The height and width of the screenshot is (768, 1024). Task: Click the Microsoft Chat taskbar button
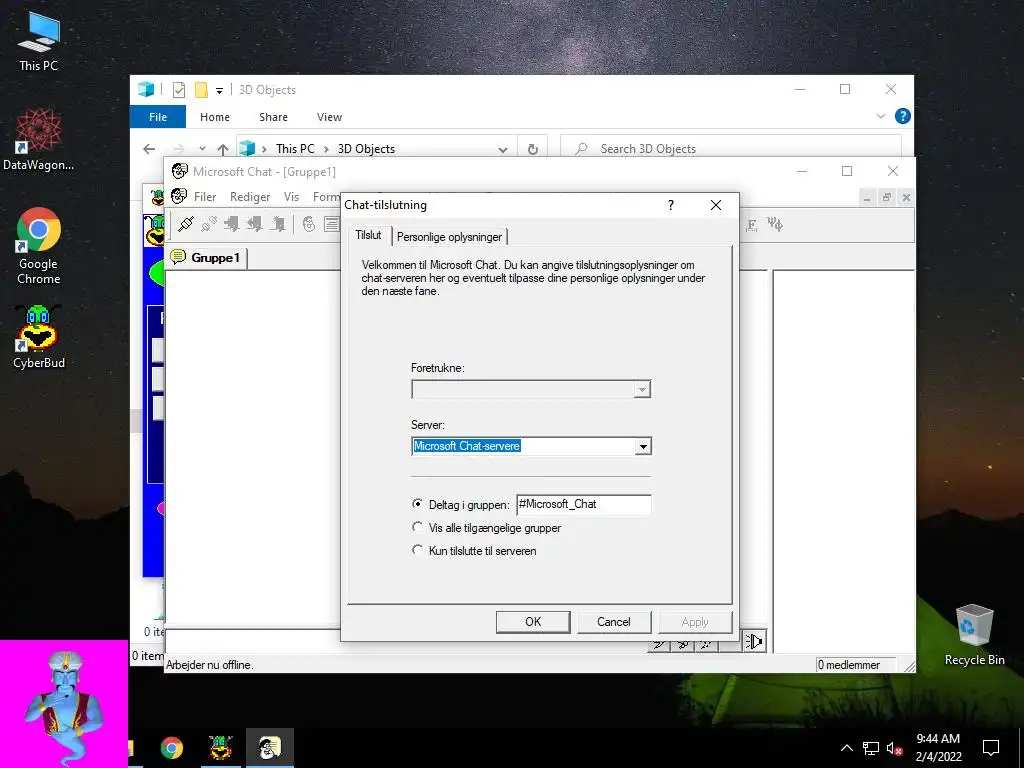(x=270, y=748)
